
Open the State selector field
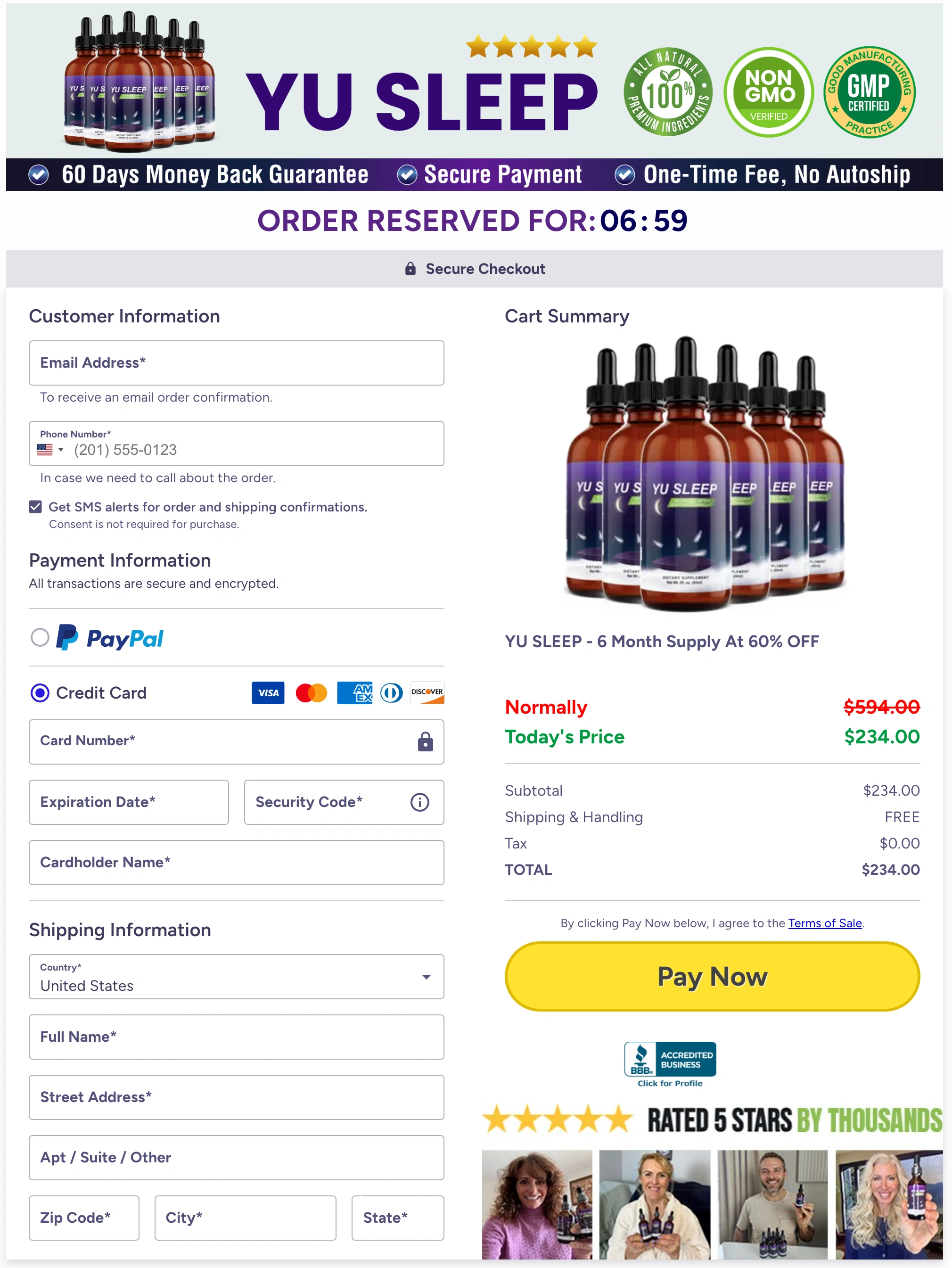398,1218
